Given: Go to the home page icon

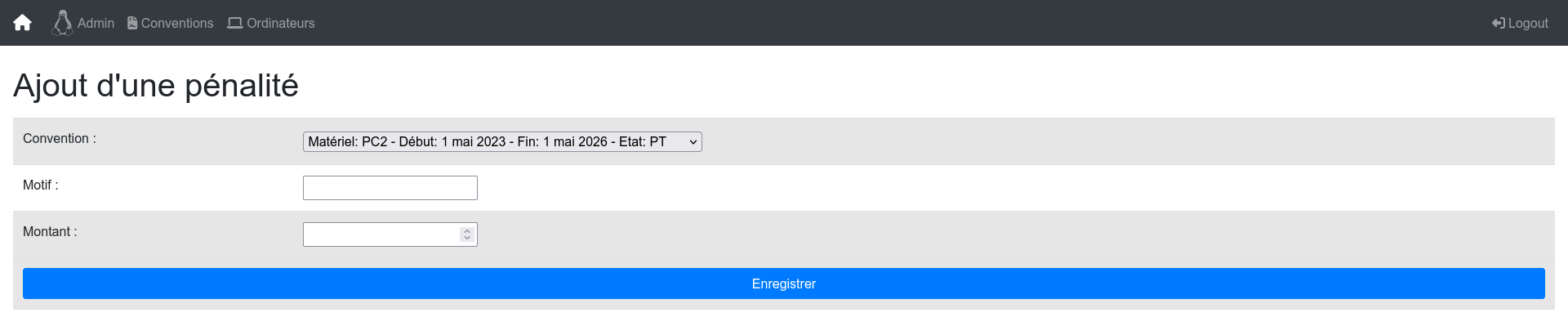Looking at the screenshot, I should point(23,23).
